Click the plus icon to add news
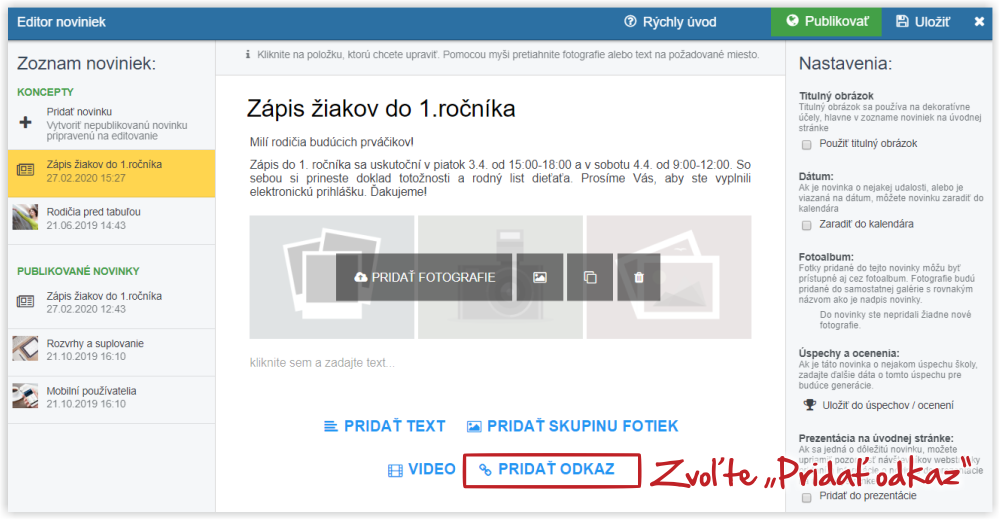1000x520 pixels. (26, 123)
